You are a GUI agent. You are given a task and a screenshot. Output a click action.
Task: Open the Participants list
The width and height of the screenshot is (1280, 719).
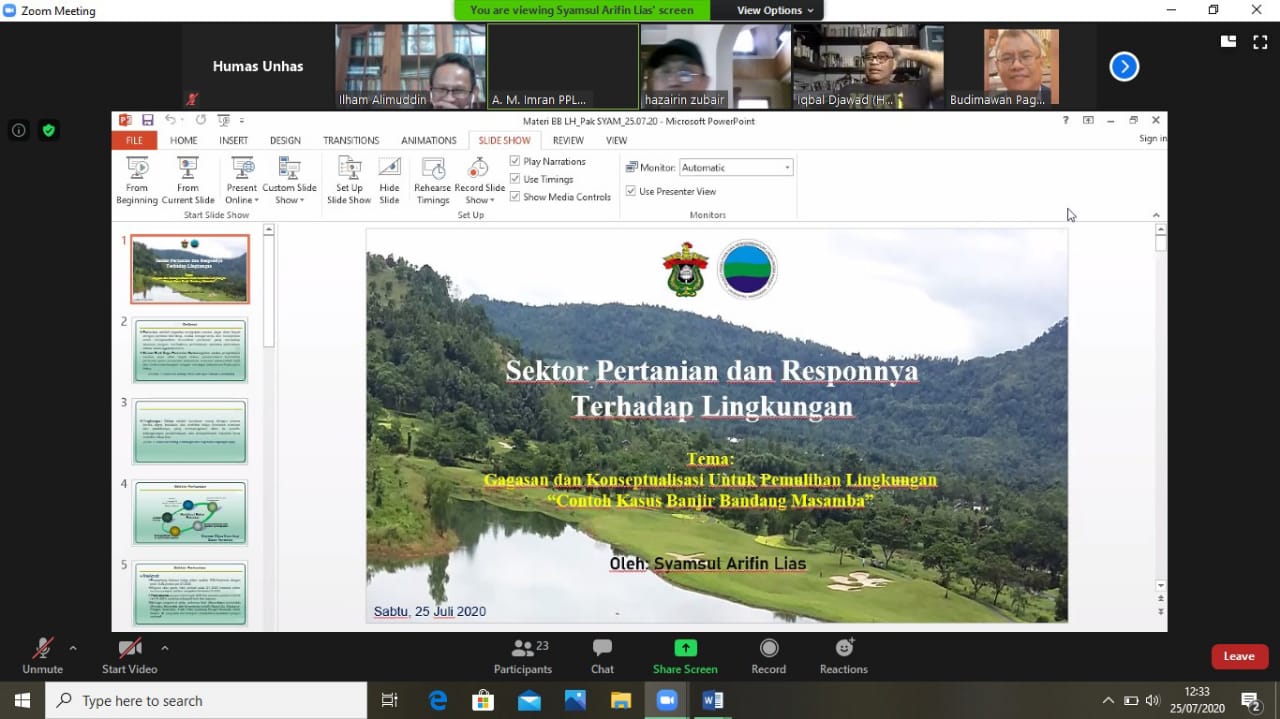(523, 656)
